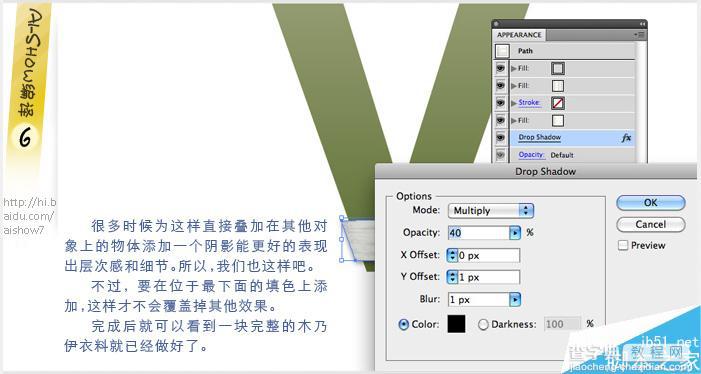
Task: Open the Opacity value arrow popup
Action: point(515,233)
